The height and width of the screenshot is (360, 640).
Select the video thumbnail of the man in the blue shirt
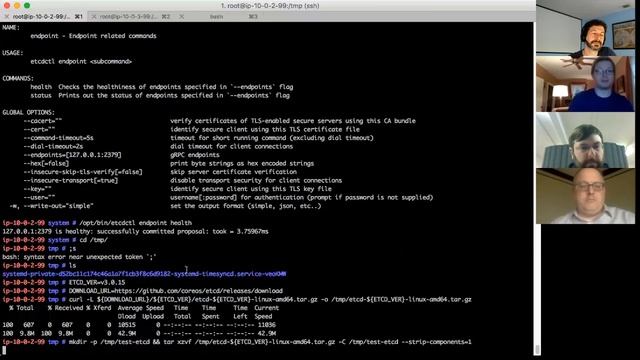pyautogui.click(x=585, y=84)
